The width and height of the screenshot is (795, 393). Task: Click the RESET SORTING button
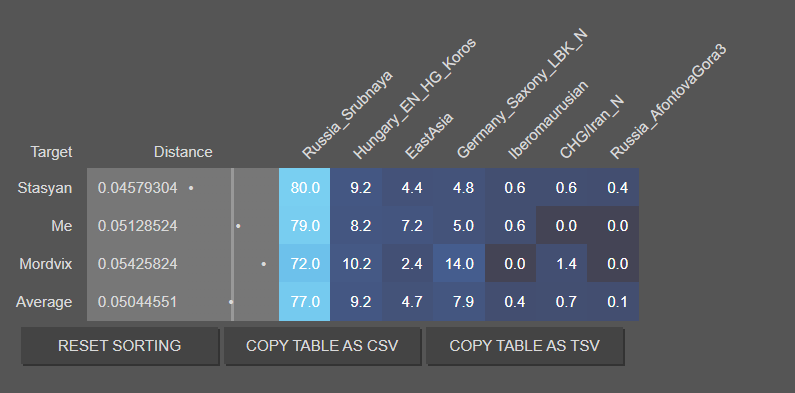[120, 346]
